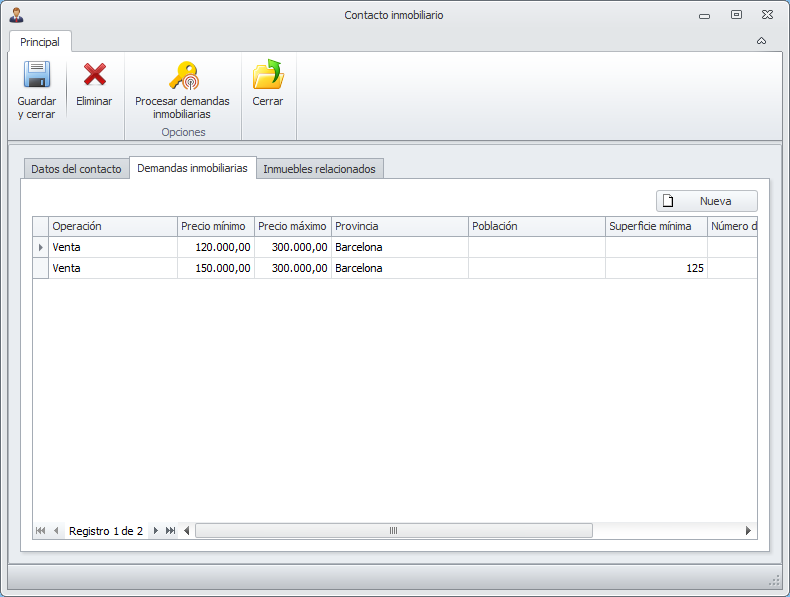The image size is (790, 597).
Task: Click 300.000,00 in the second row
Action: click(x=293, y=268)
